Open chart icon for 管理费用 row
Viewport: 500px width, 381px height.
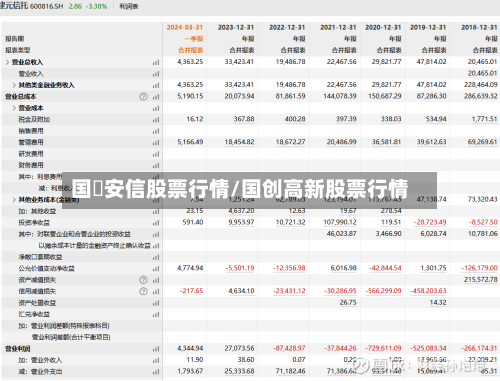click(x=156, y=143)
